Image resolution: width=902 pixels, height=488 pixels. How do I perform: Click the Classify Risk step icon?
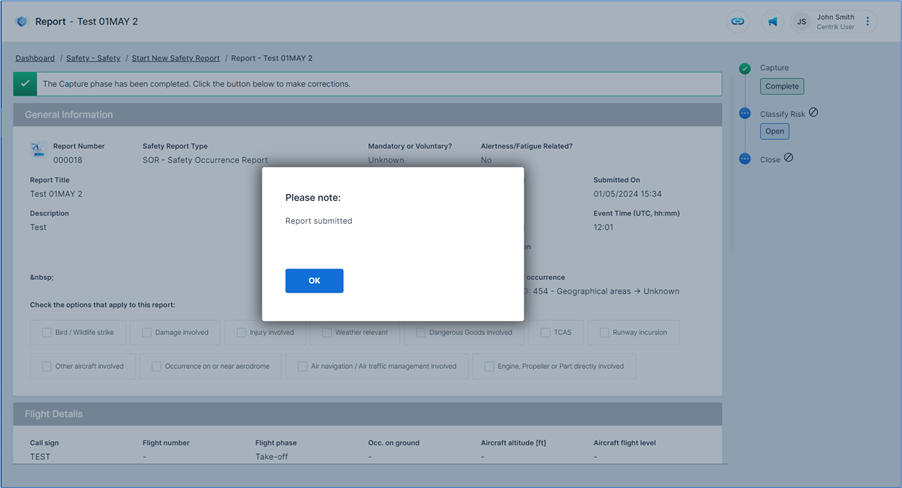[745, 114]
